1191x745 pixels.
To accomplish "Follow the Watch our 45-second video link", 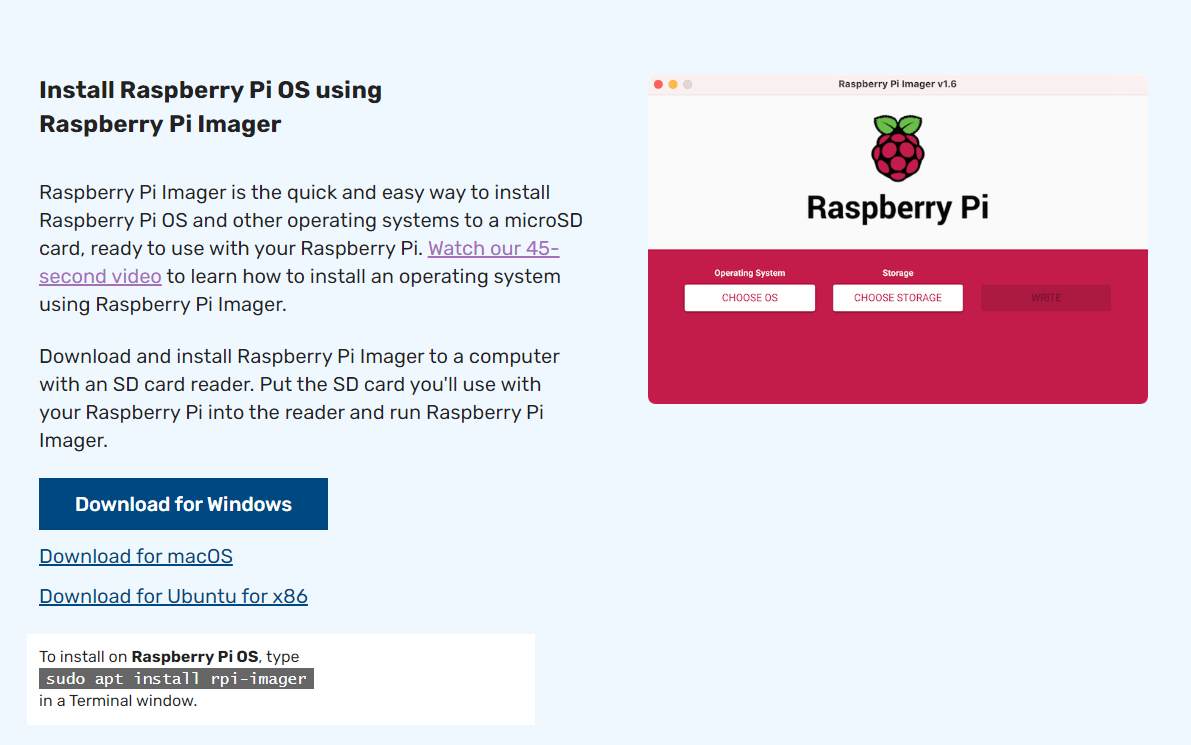I will [493, 248].
